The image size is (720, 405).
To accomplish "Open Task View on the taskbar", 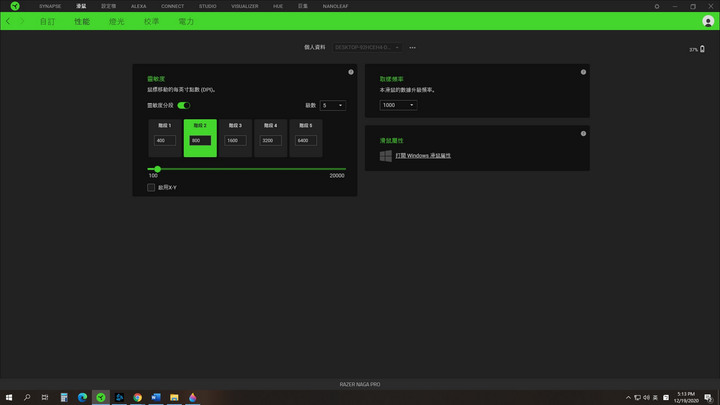I will click(45, 397).
